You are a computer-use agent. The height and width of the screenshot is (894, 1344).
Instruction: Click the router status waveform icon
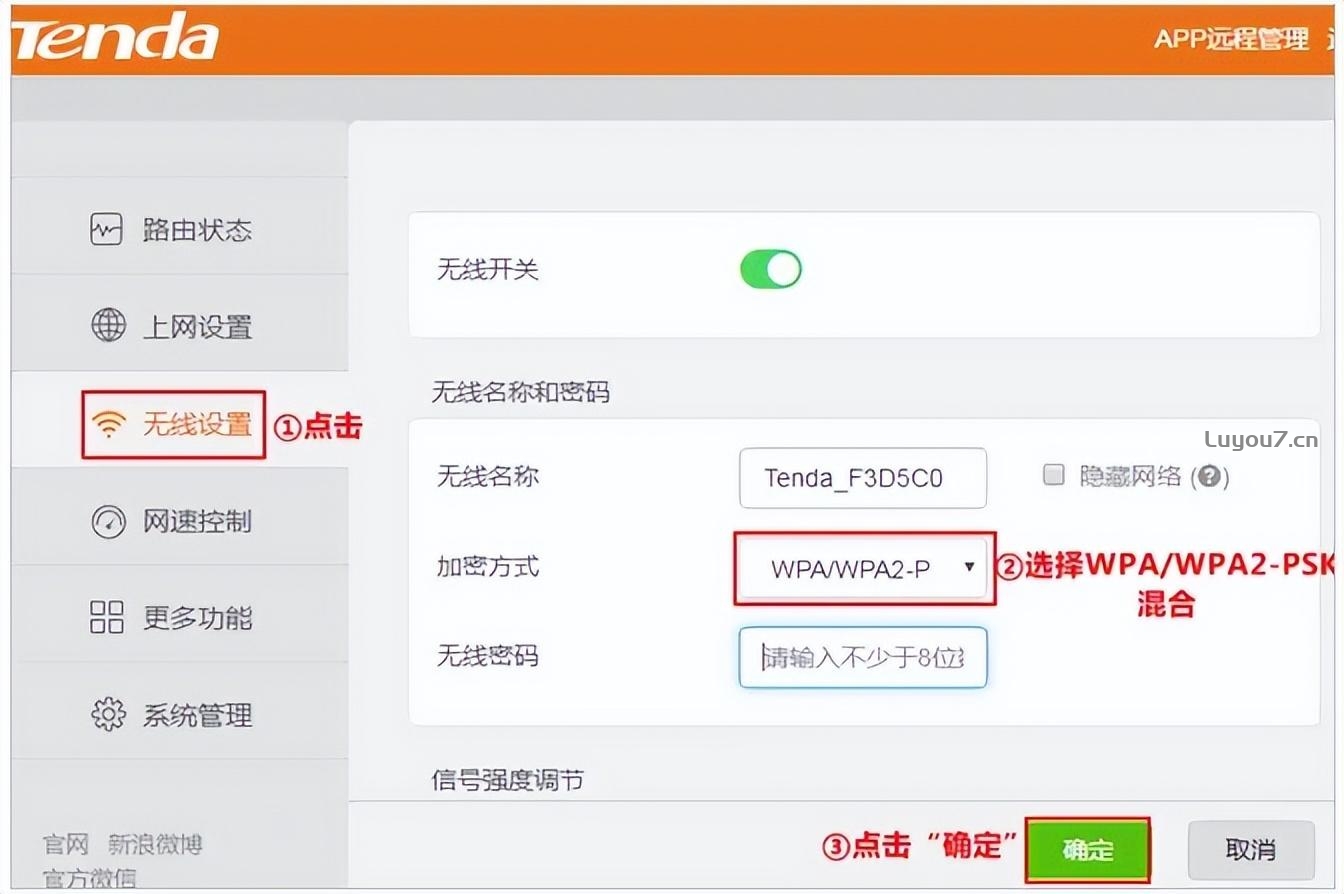(107, 229)
